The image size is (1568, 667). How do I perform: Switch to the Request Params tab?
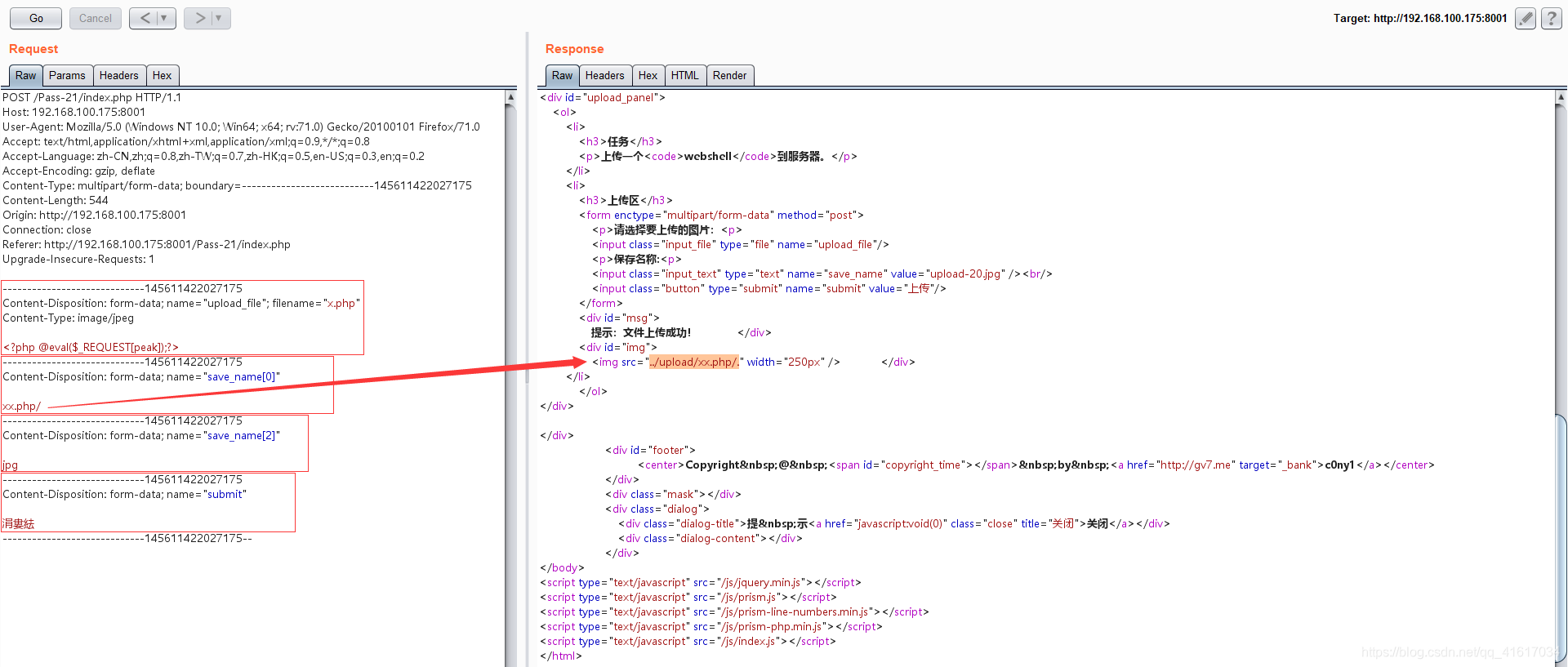[x=67, y=75]
